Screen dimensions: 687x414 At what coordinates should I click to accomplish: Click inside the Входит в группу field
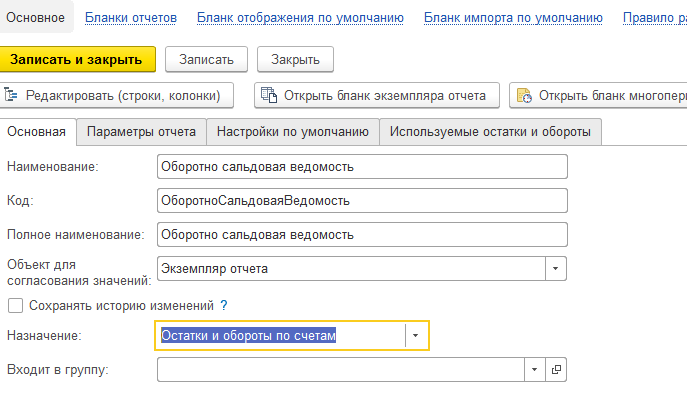point(340,369)
